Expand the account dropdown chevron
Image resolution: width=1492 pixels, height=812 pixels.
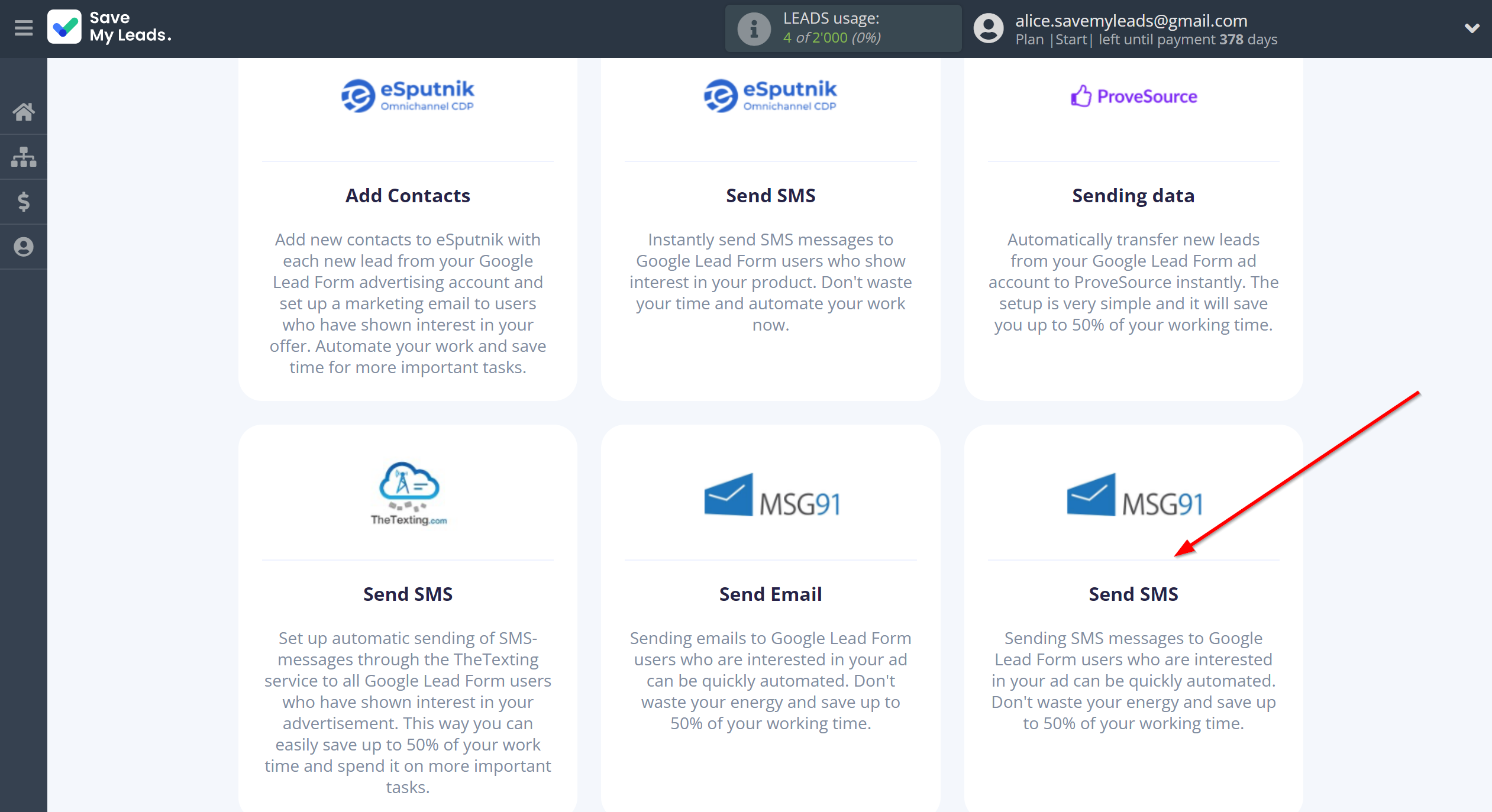pos(1472,28)
